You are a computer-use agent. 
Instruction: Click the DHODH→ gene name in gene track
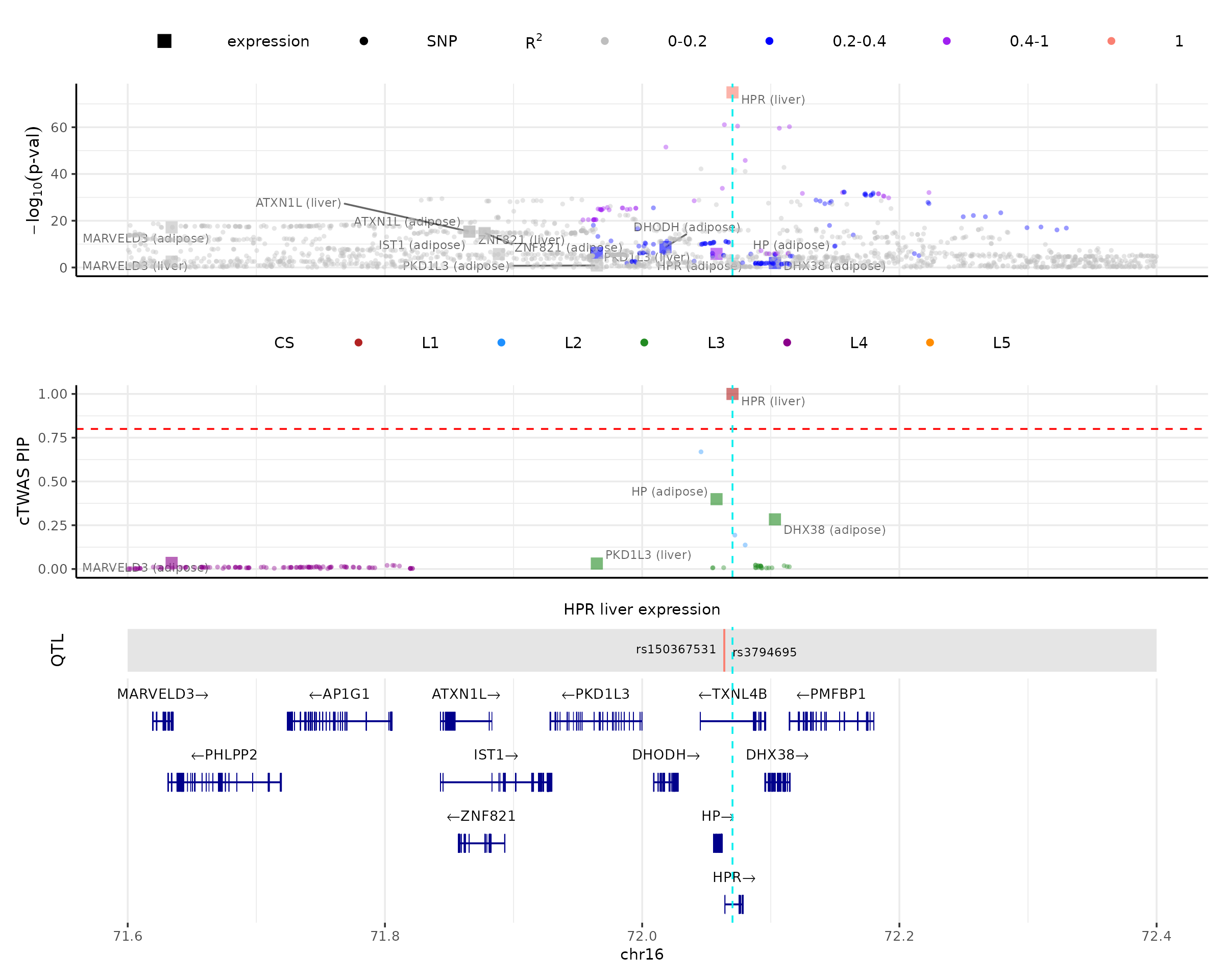[666, 755]
